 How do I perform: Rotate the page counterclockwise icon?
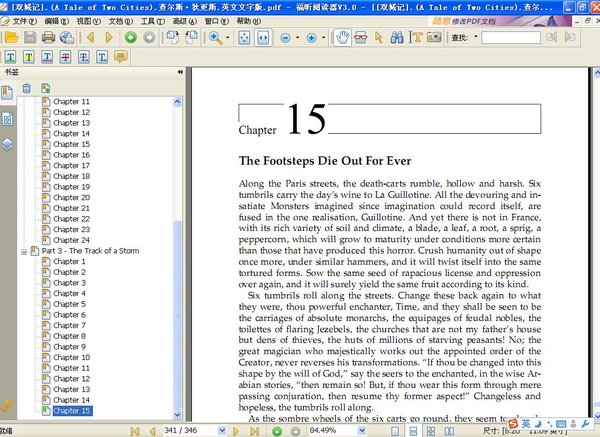click(191, 38)
